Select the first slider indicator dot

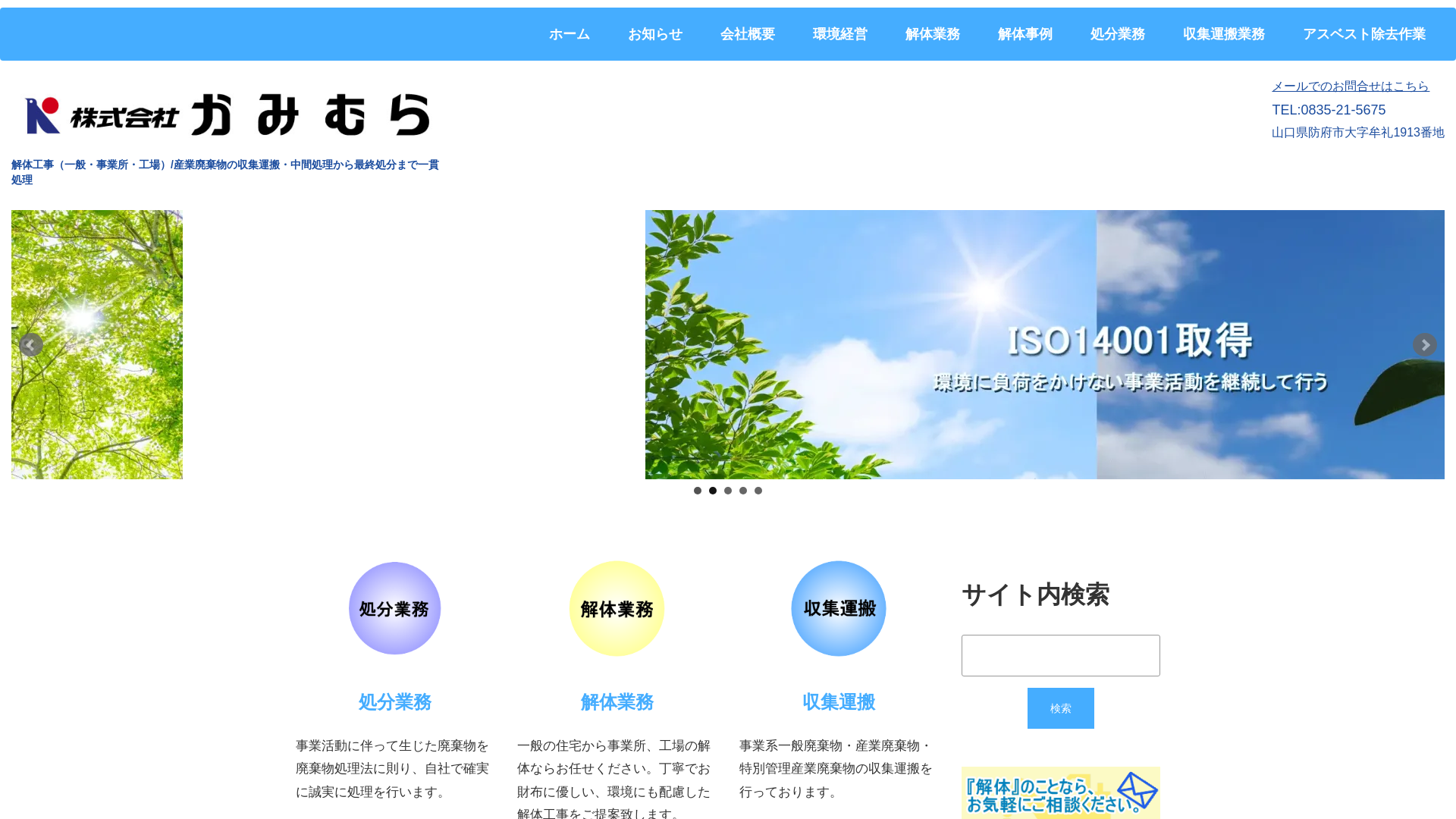click(x=698, y=491)
